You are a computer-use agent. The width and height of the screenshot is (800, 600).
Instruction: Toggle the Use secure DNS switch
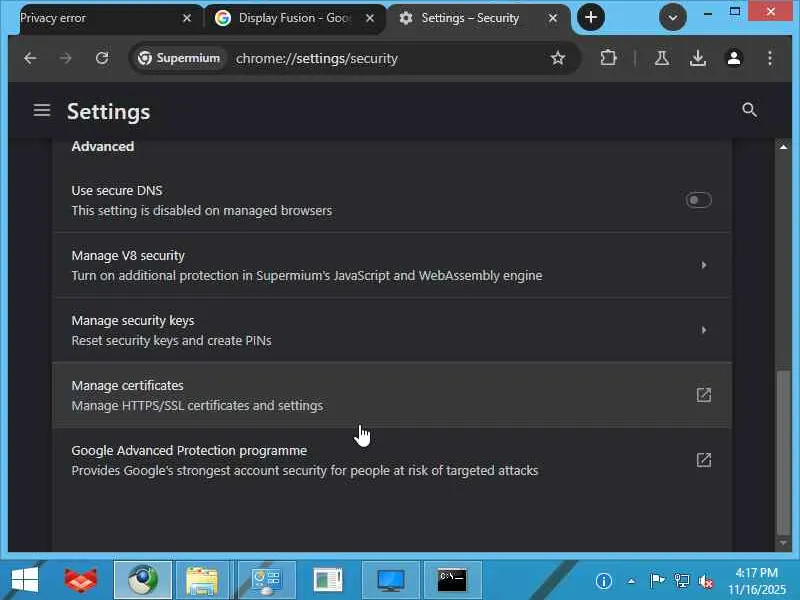[698, 200]
